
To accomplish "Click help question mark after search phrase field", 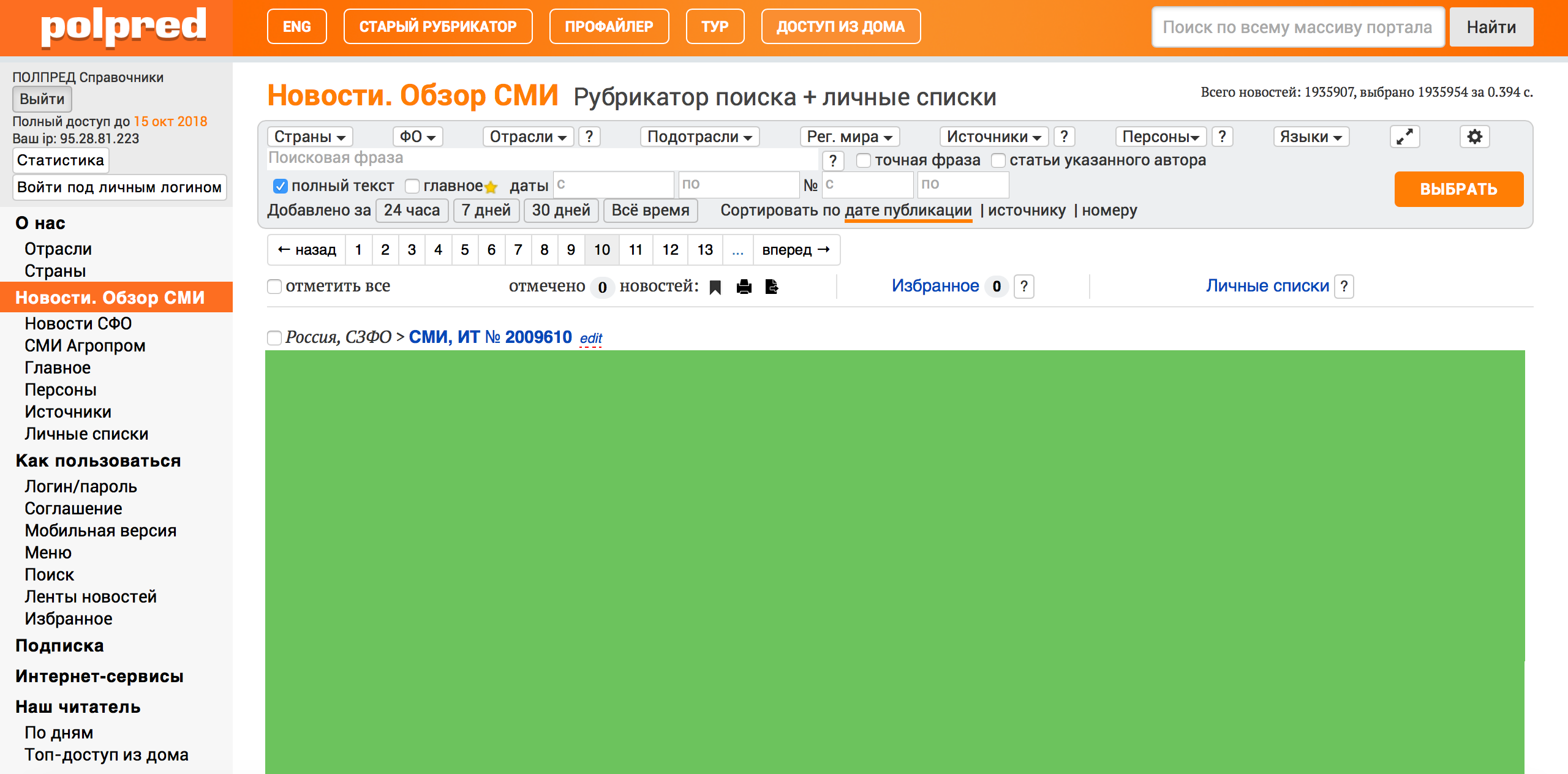I will click(x=833, y=161).
